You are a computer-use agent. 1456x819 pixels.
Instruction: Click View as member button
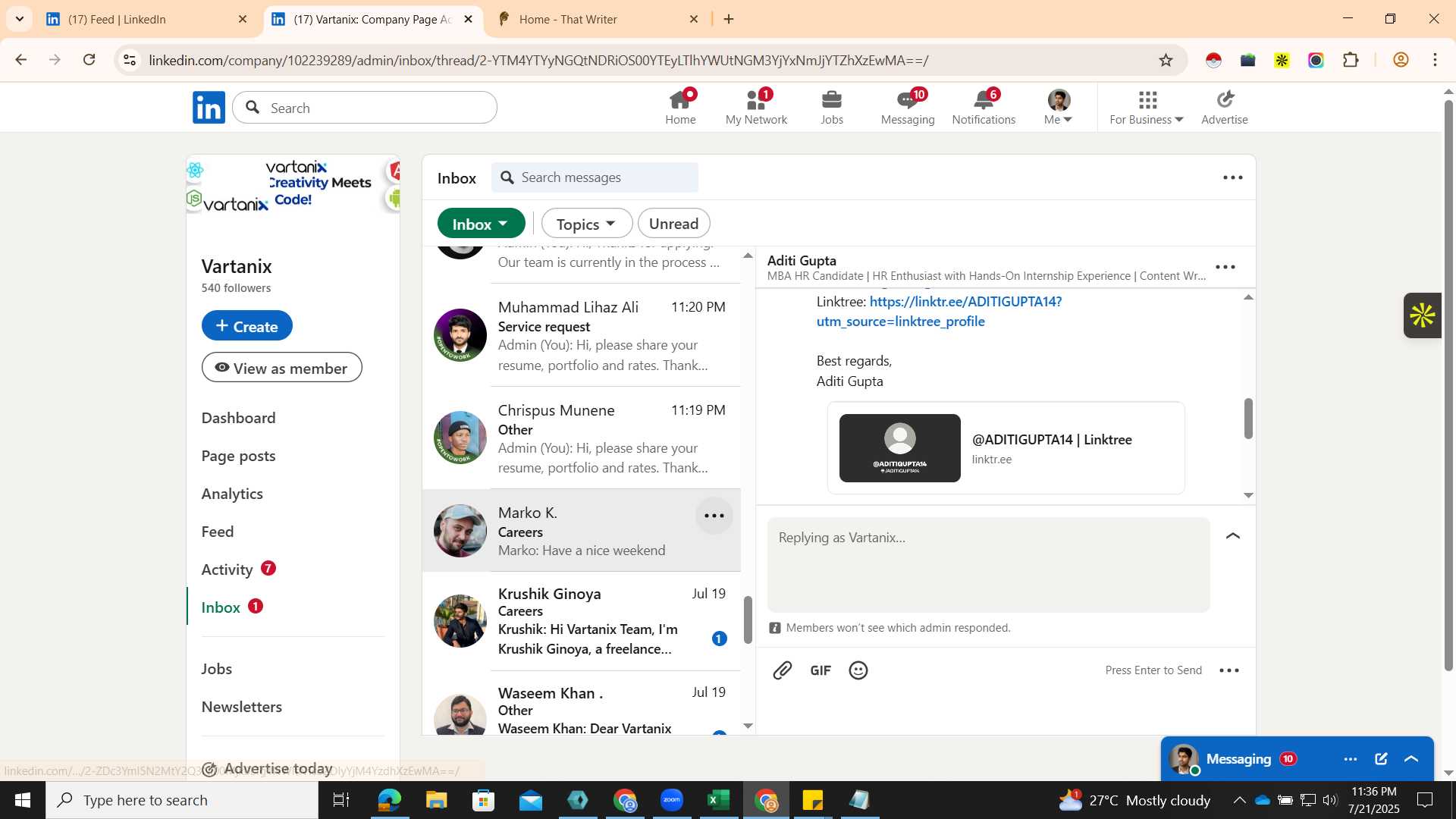coord(281,368)
